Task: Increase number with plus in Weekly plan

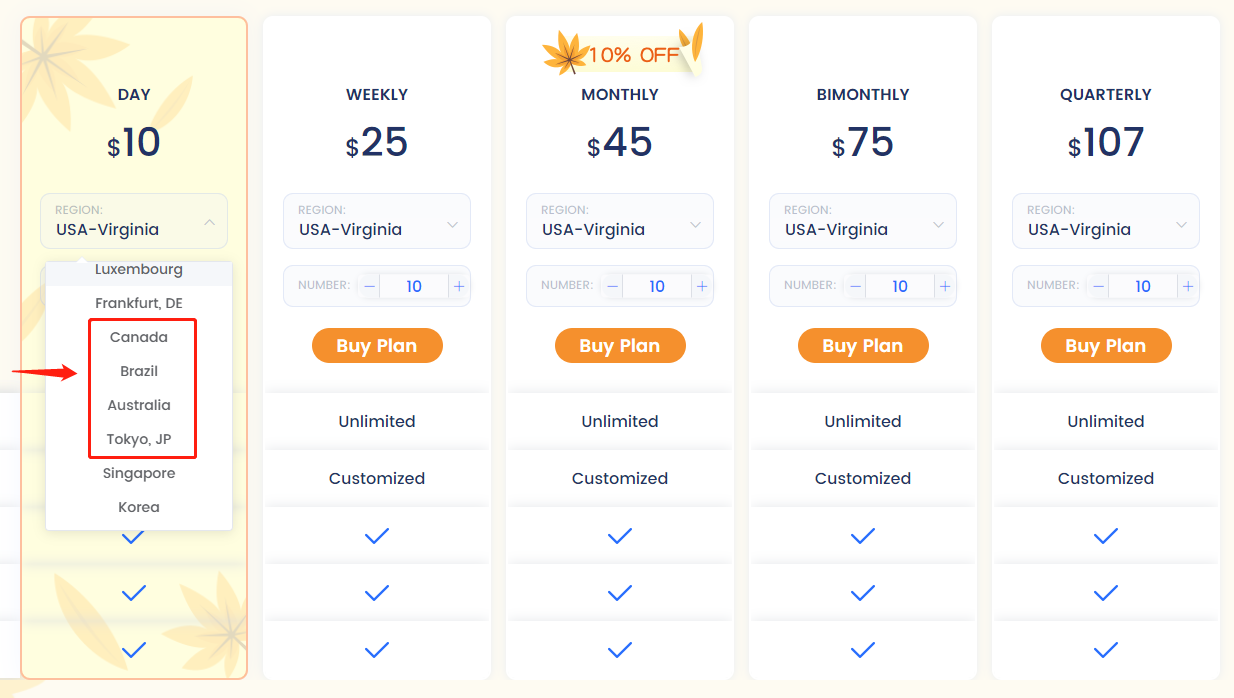Action: tap(459, 286)
